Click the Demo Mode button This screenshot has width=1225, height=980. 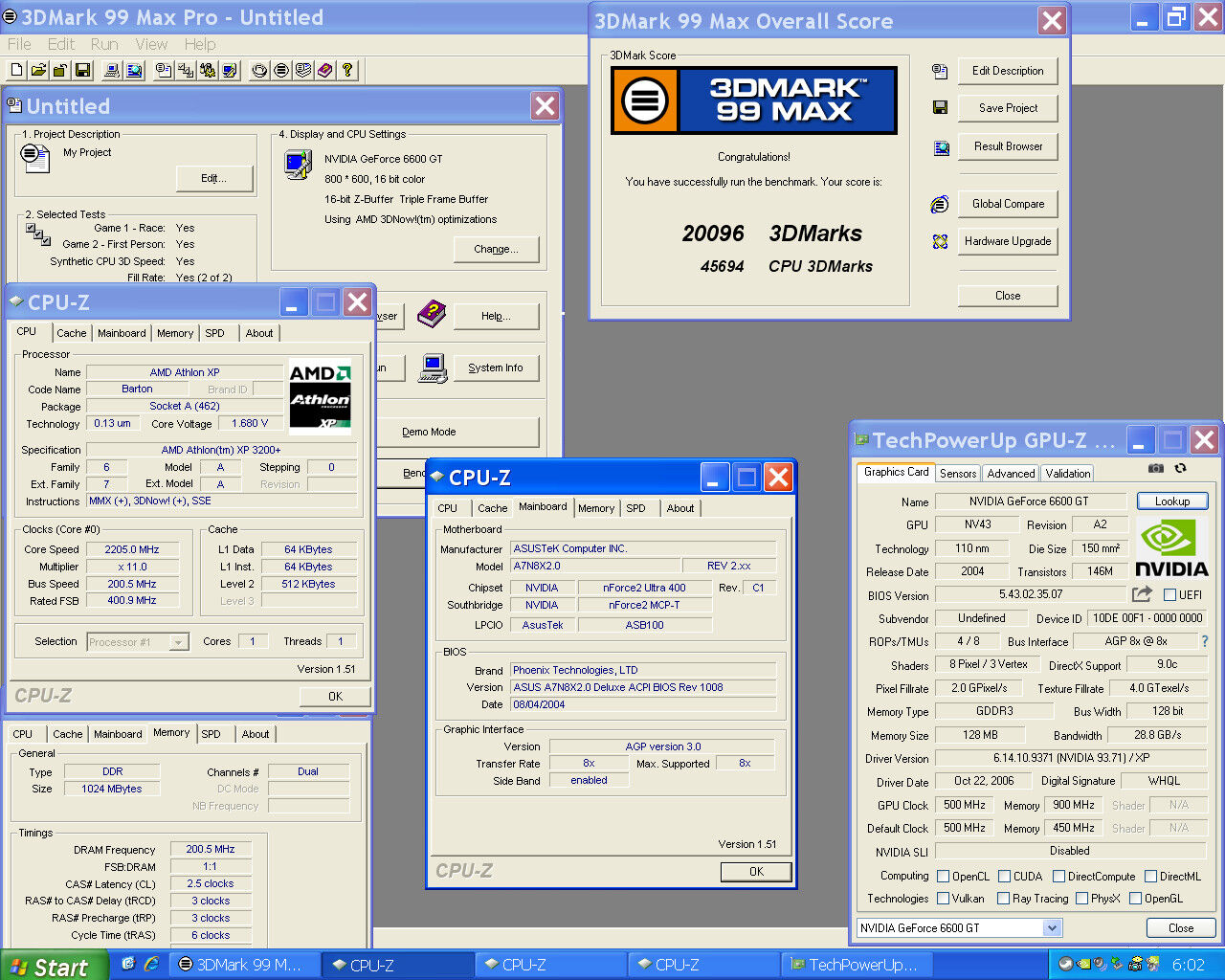[429, 432]
